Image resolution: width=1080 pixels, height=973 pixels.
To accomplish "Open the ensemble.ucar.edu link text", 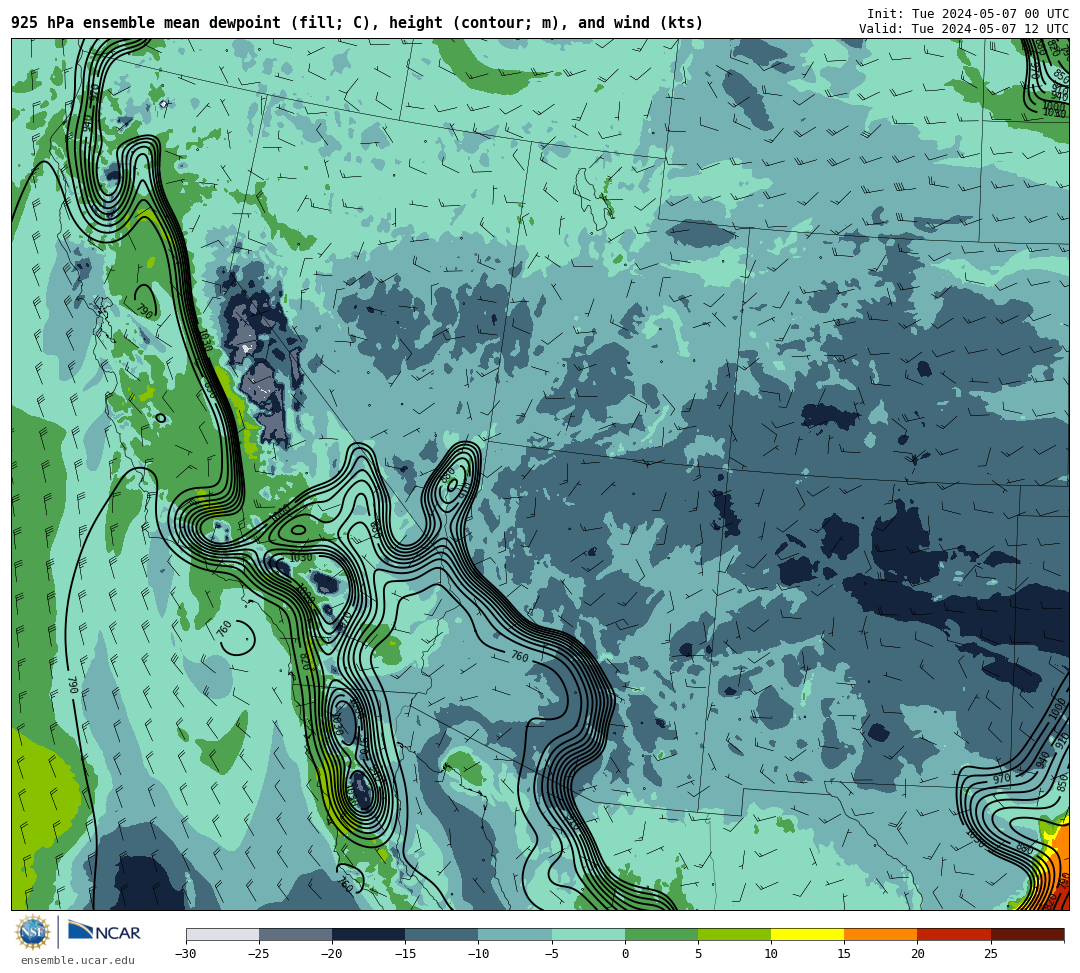I will [x=78, y=960].
